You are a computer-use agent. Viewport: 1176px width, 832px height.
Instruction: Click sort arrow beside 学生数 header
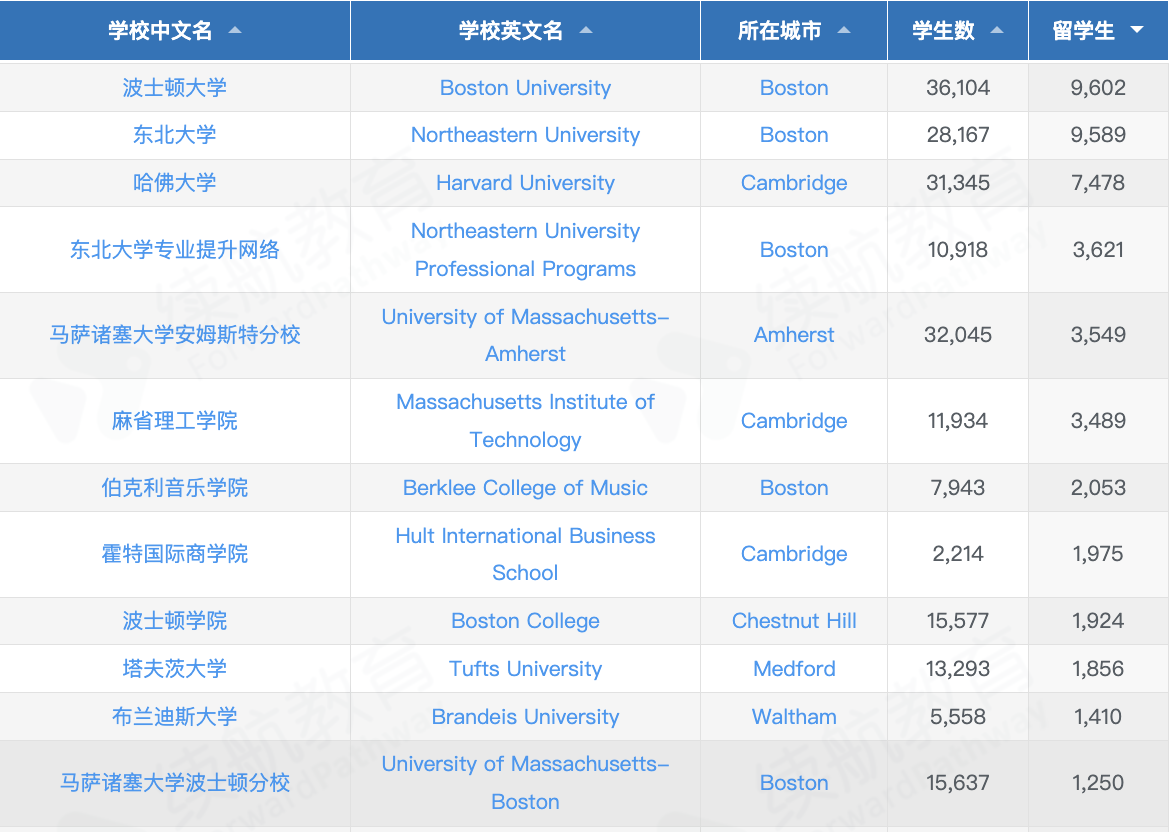(997, 31)
